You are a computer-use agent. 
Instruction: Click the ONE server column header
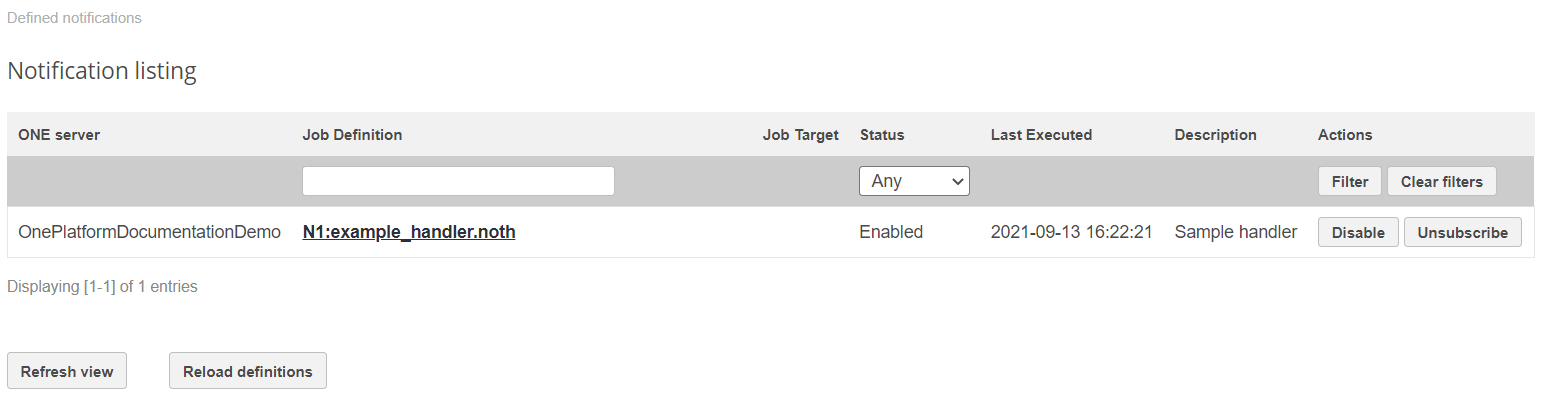click(59, 135)
